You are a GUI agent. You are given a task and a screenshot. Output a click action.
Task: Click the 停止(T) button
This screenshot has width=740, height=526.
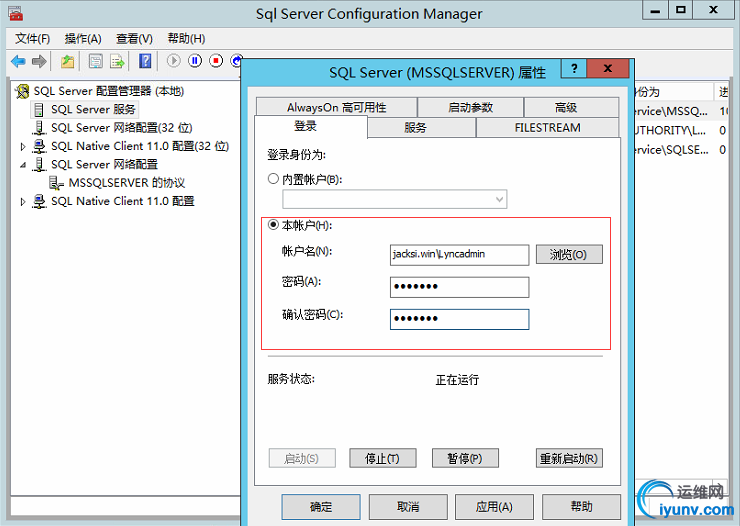click(383, 458)
